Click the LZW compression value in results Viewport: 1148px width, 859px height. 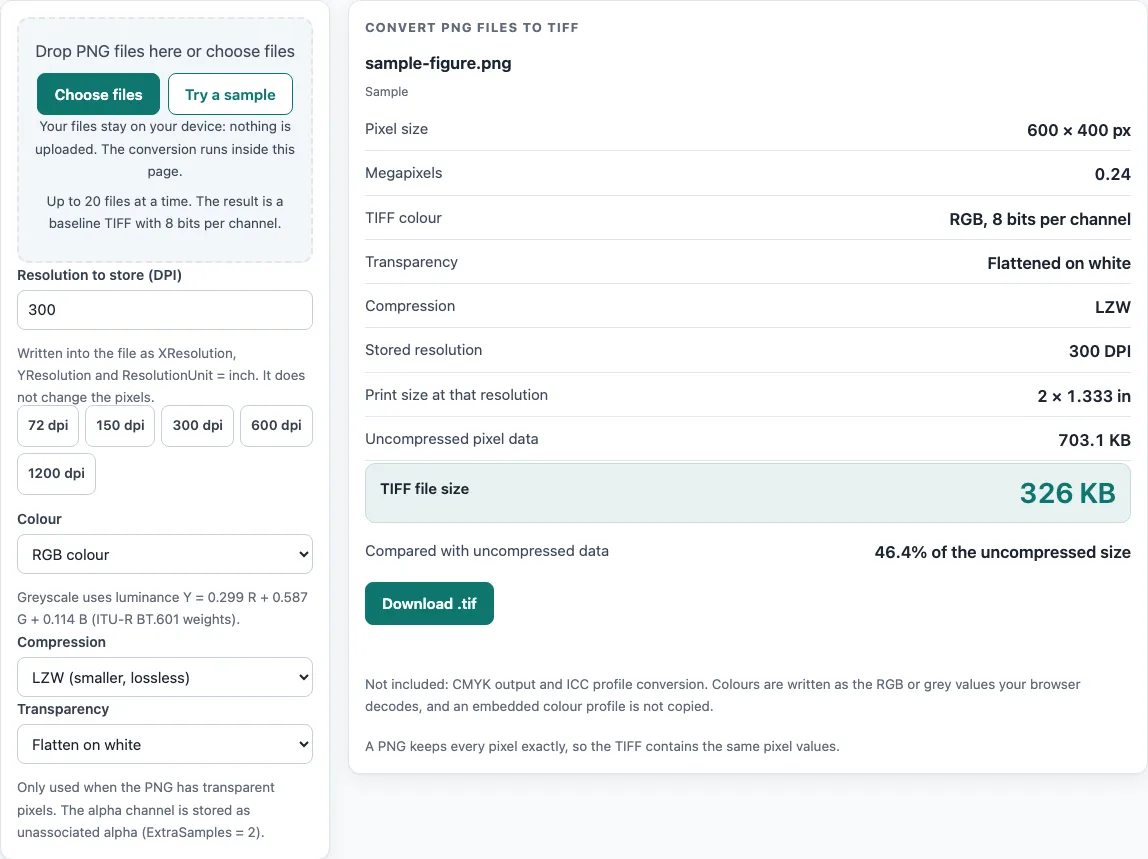coord(1112,307)
